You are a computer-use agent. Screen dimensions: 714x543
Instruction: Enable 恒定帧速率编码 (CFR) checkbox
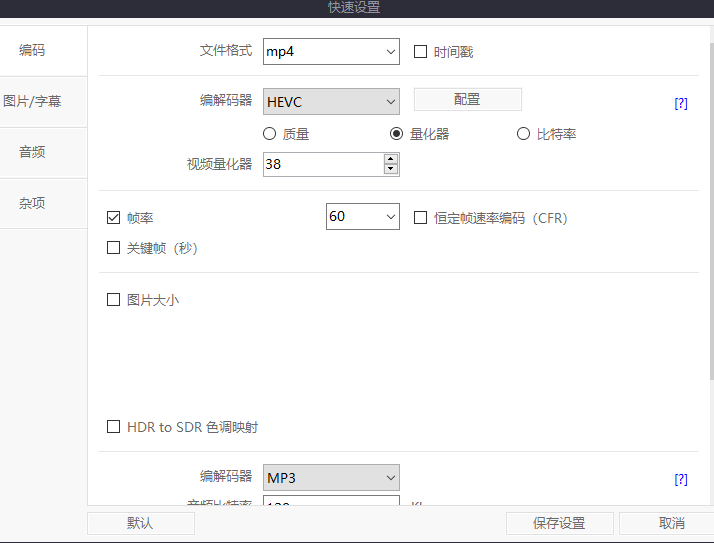pos(421,217)
